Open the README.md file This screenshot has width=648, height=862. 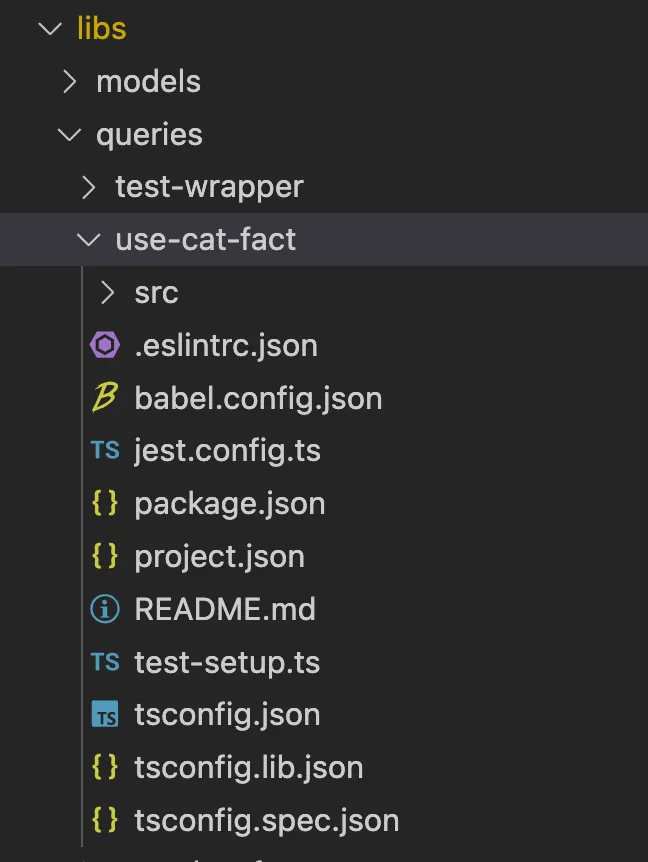[x=224, y=609]
